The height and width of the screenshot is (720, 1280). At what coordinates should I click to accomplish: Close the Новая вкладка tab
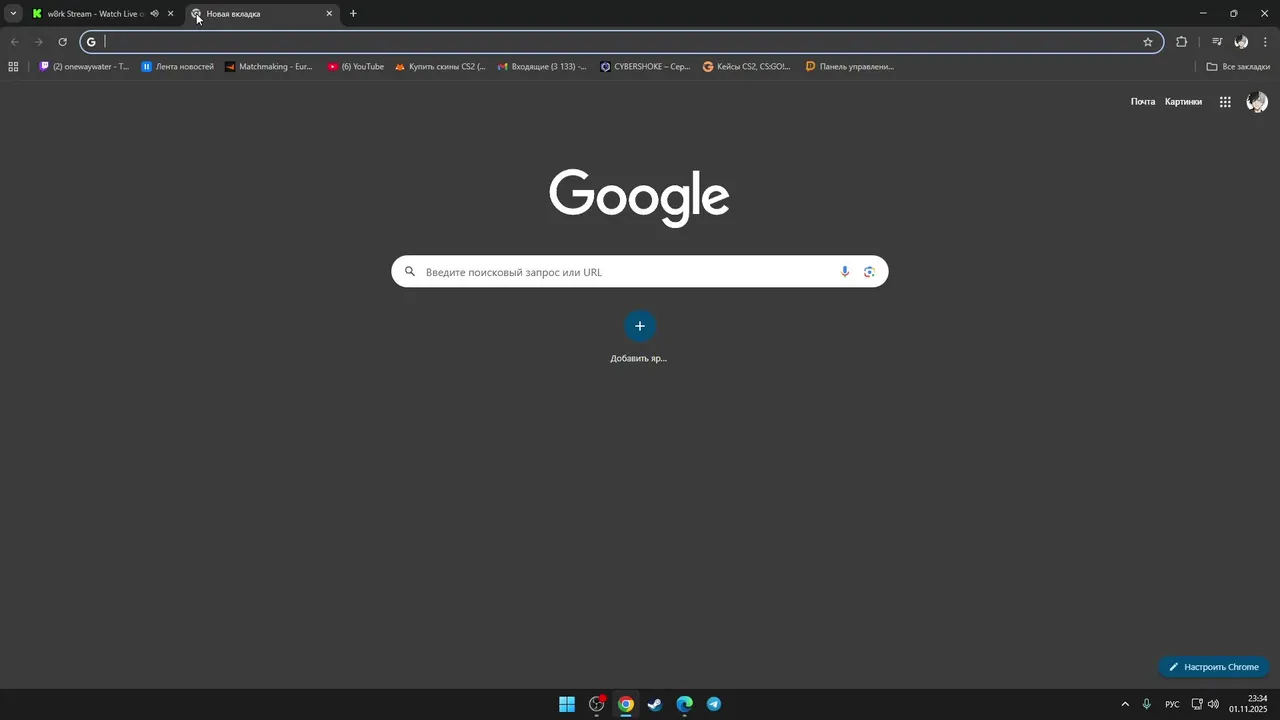tap(329, 14)
